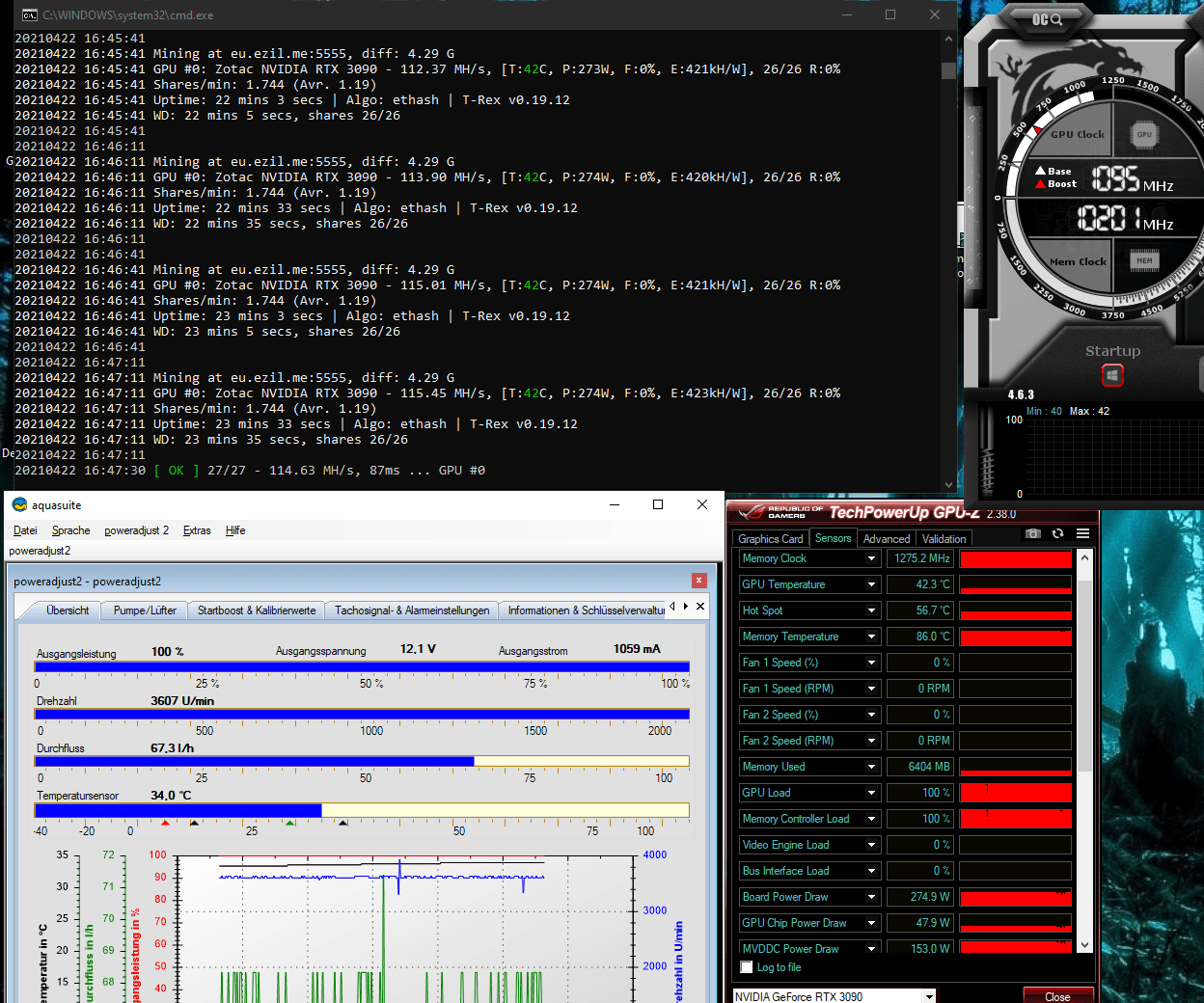Select the Sensors tab in GPU-Z
1204x1003 pixels.
(x=833, y=538)
